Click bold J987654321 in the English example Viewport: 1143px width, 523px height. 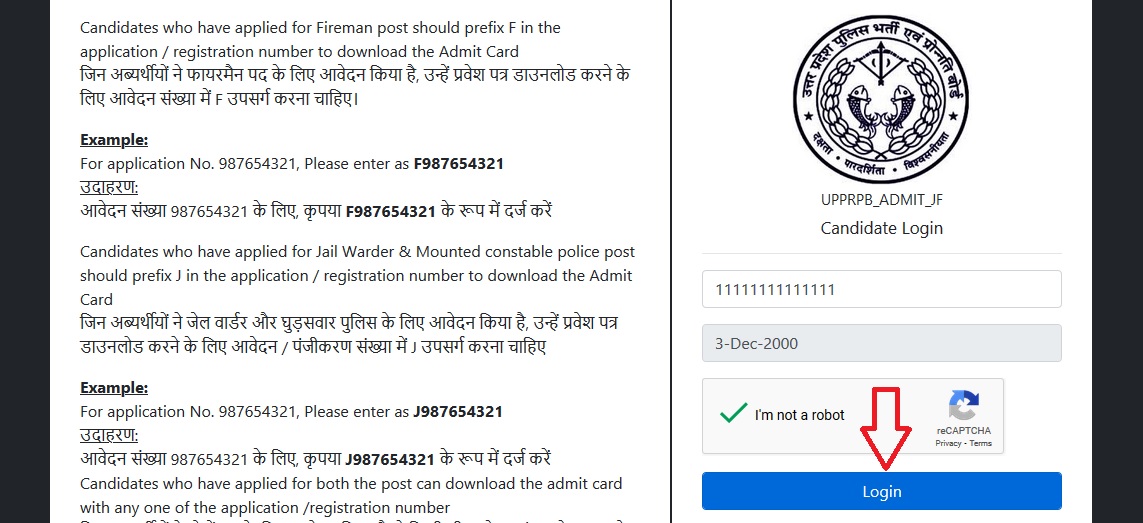(458, 411)
